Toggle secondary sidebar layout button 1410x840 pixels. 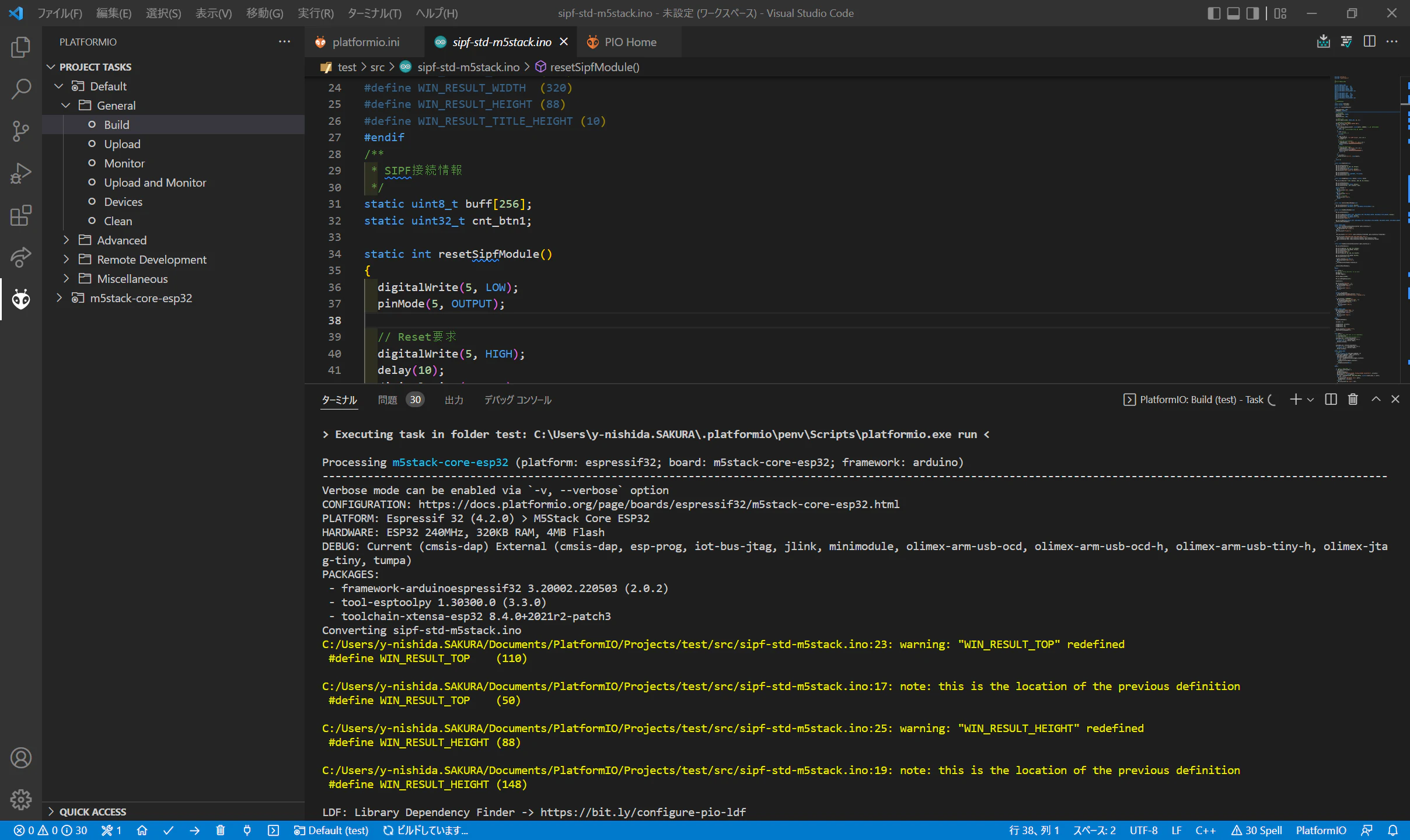(1252, 13)
